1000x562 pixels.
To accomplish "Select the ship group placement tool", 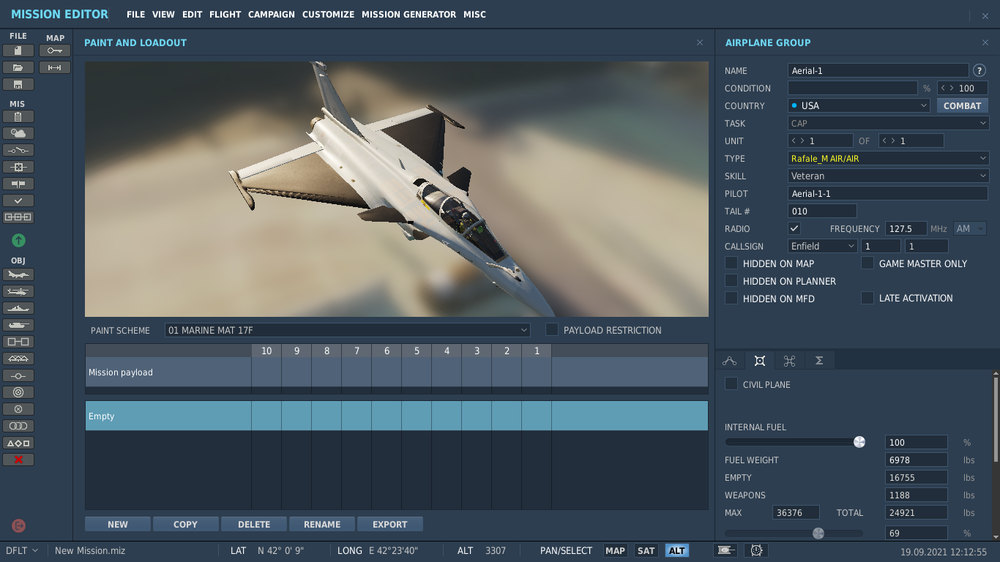I will 18,308.
